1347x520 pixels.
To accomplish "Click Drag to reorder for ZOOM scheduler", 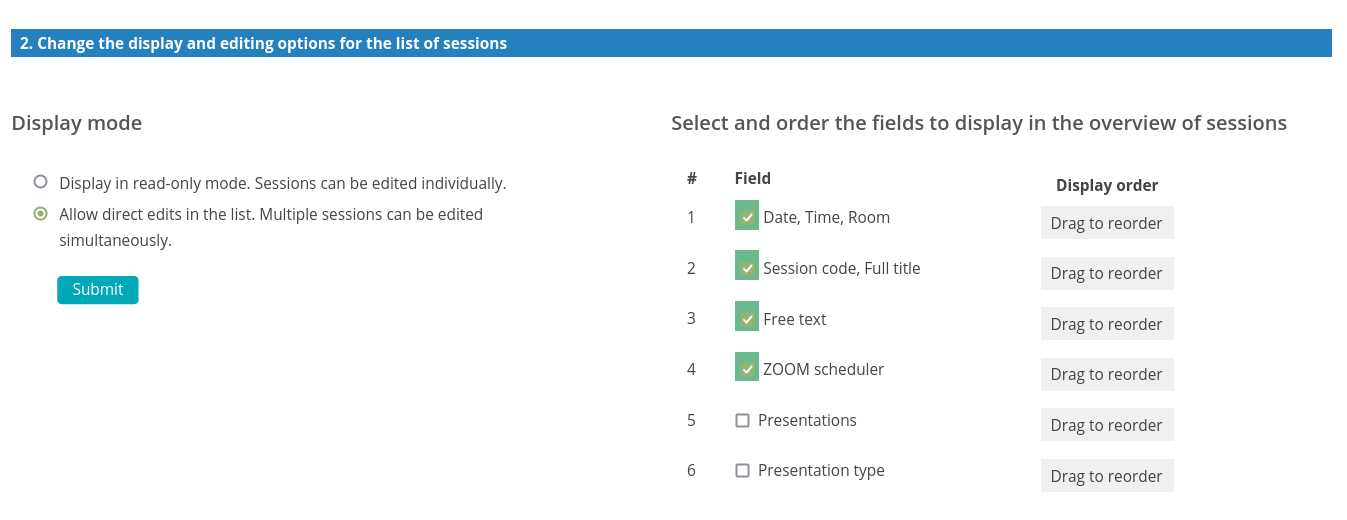I will [1107, 374].
